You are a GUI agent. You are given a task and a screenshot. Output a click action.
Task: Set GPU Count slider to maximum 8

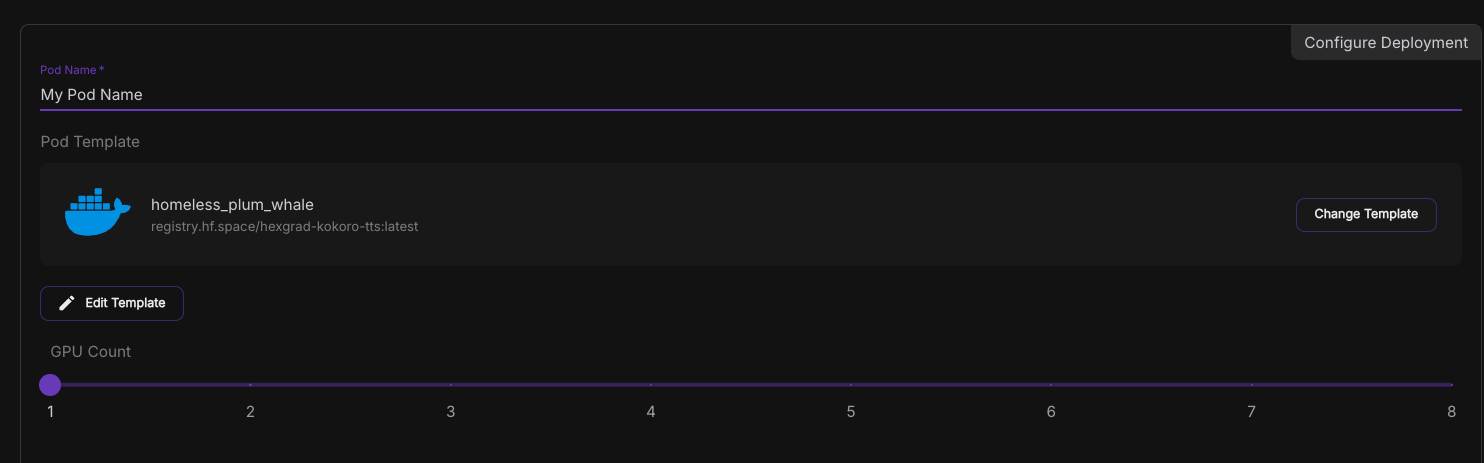pos(1451,385)
